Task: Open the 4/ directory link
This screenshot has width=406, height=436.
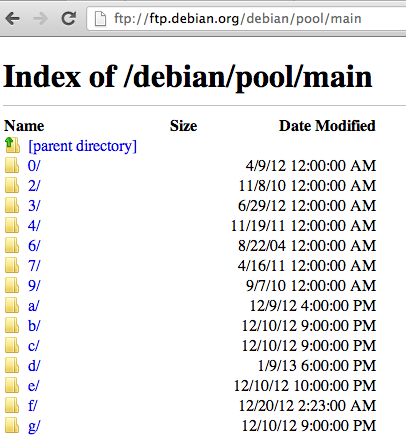Action: point(34,226)
